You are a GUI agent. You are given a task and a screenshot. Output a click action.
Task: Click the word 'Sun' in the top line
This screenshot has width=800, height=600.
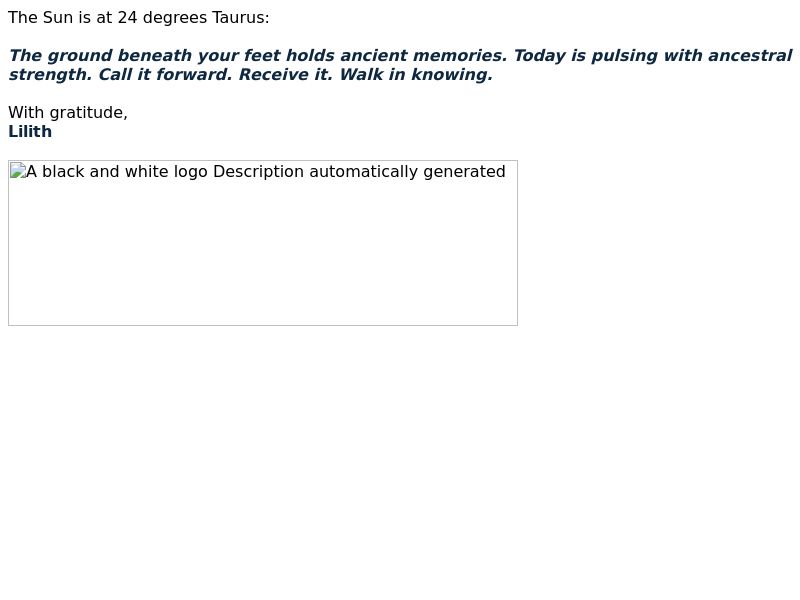tap(58, 18)
